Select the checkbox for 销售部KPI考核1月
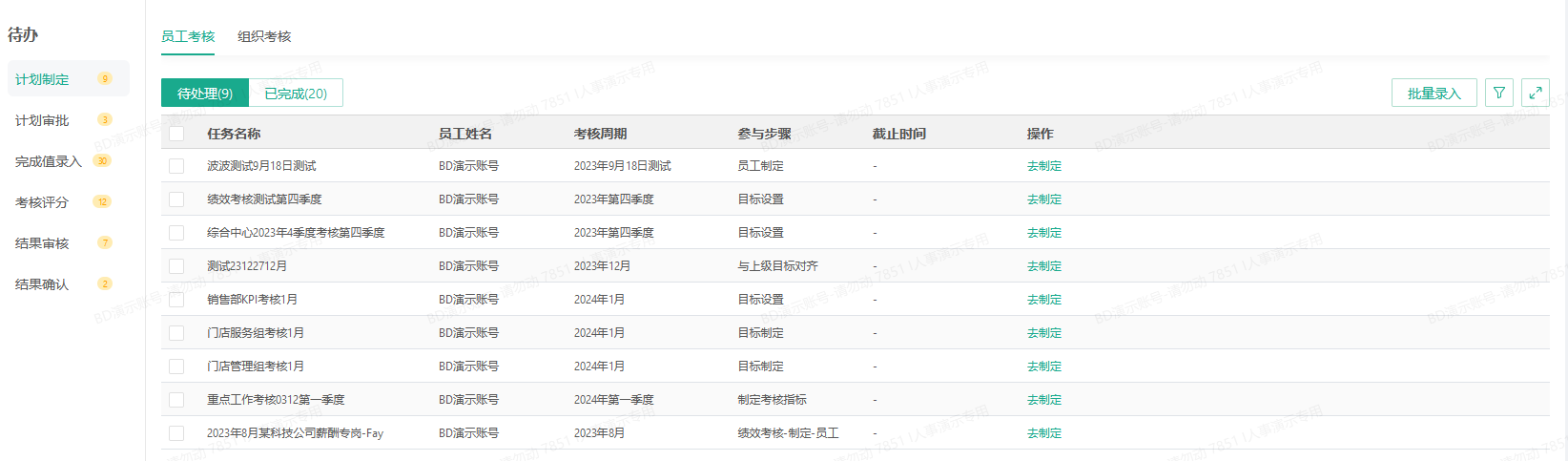1568x461 pixels. [176, 300]
